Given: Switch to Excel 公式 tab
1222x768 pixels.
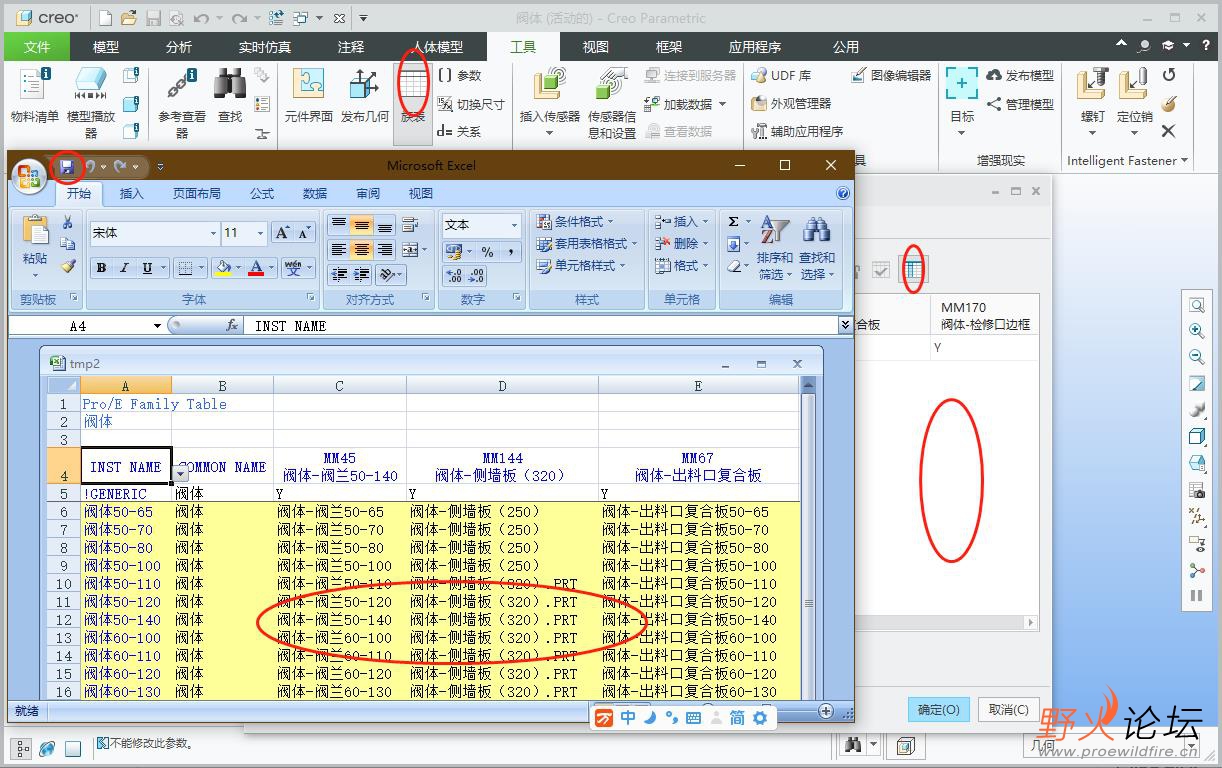Looking at the screenshot, I should point(262,194).
